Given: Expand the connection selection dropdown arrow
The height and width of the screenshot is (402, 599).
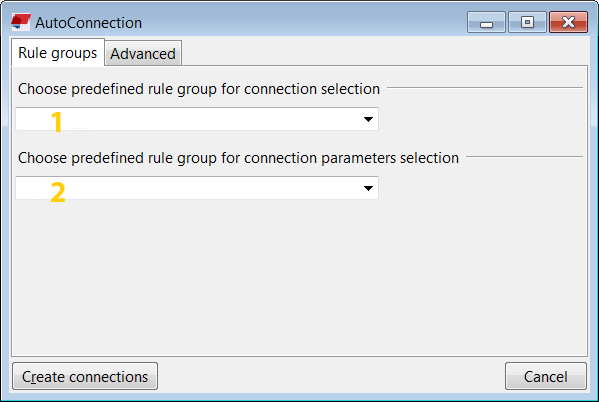Looking at the screenshot, I should tap(368, 119).
